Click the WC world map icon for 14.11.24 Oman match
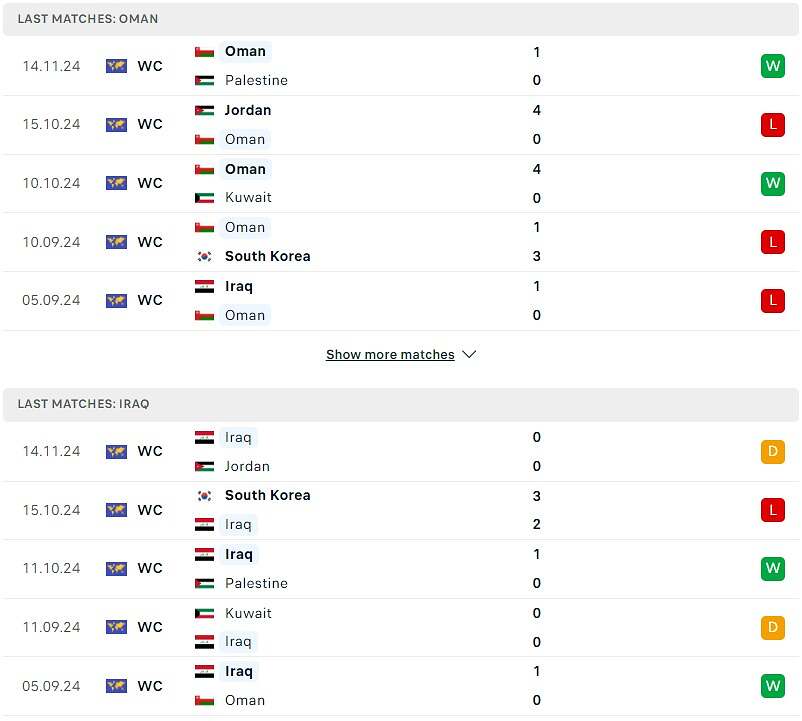The image size is (802, 721). tap(117, 66)
